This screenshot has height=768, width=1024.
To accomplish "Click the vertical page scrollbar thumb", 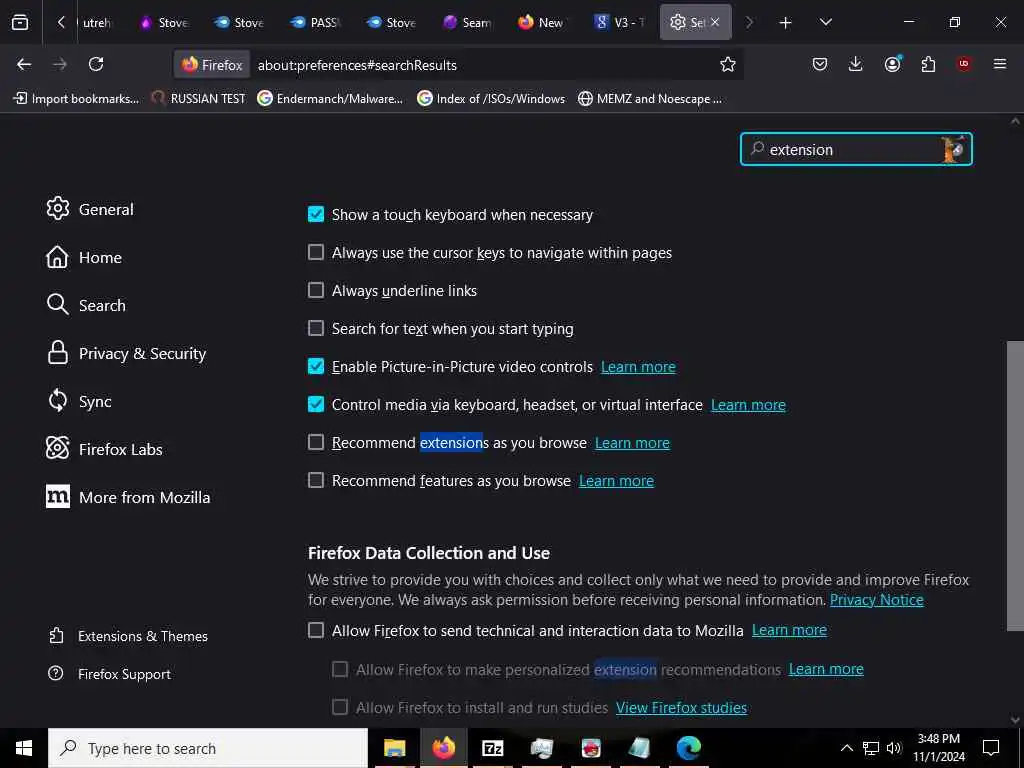I will click(x=1015, y=485).
